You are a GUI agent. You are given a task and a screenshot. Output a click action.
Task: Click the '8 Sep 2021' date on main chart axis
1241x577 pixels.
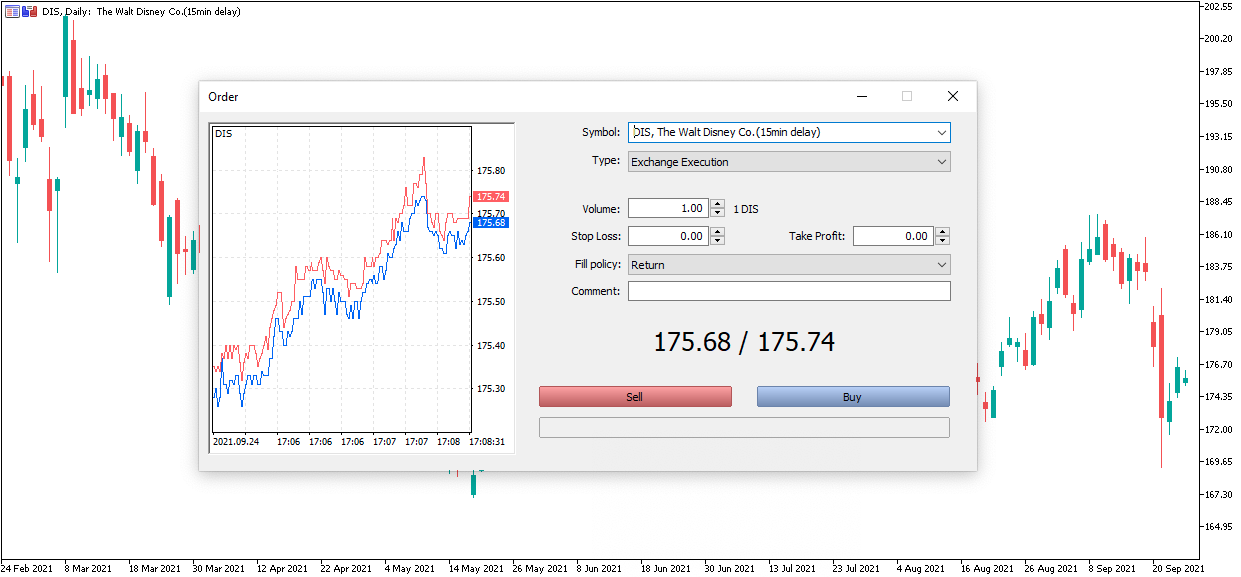click(1114, 568)
